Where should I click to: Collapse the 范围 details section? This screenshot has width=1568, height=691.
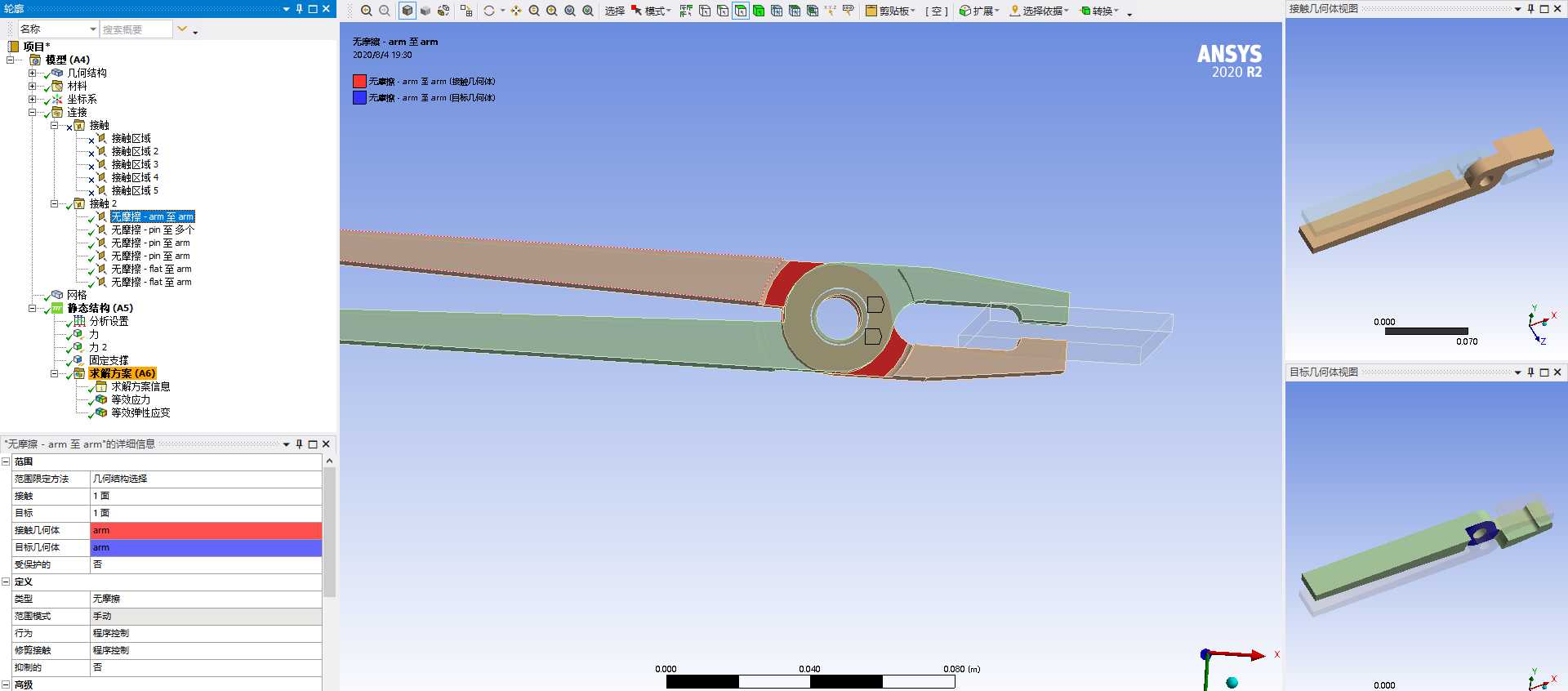pos(6,461)
